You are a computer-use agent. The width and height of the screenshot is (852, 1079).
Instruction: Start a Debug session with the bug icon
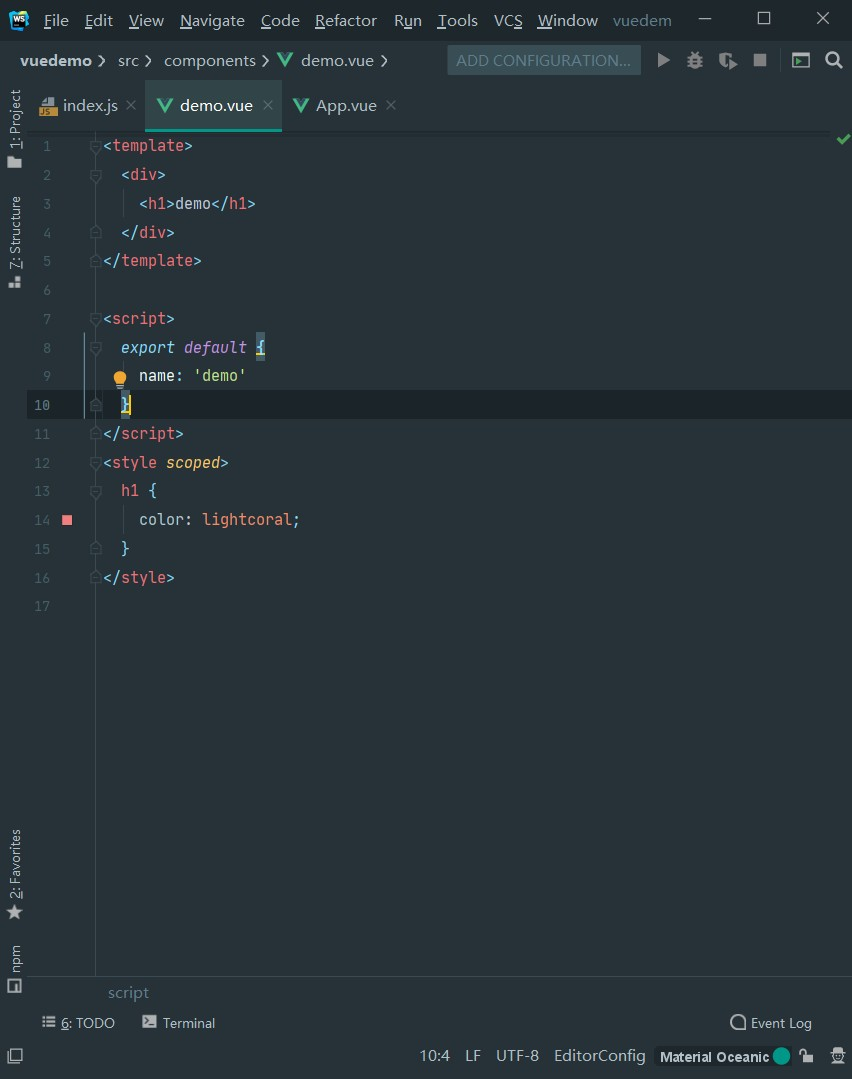click(694, 60)
